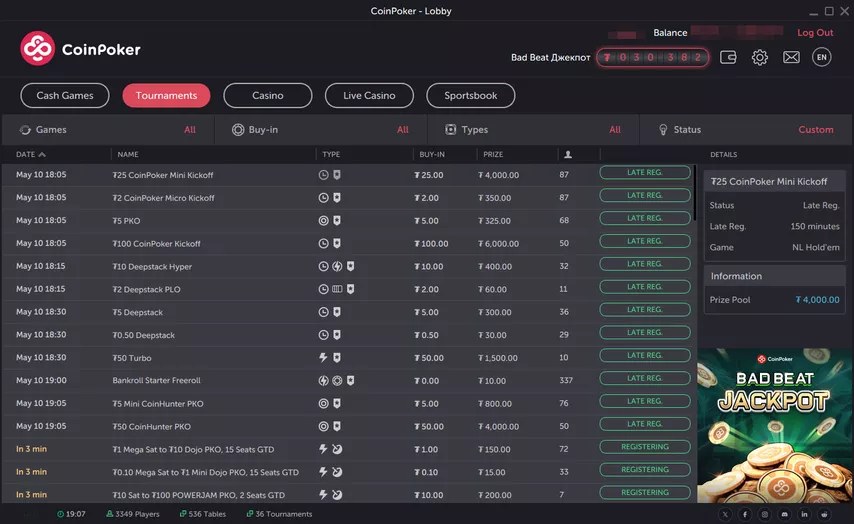Click LATE REG. for Bankroll Starter Freeroll
The image size is (854, 524).
(x=645, y=379)
